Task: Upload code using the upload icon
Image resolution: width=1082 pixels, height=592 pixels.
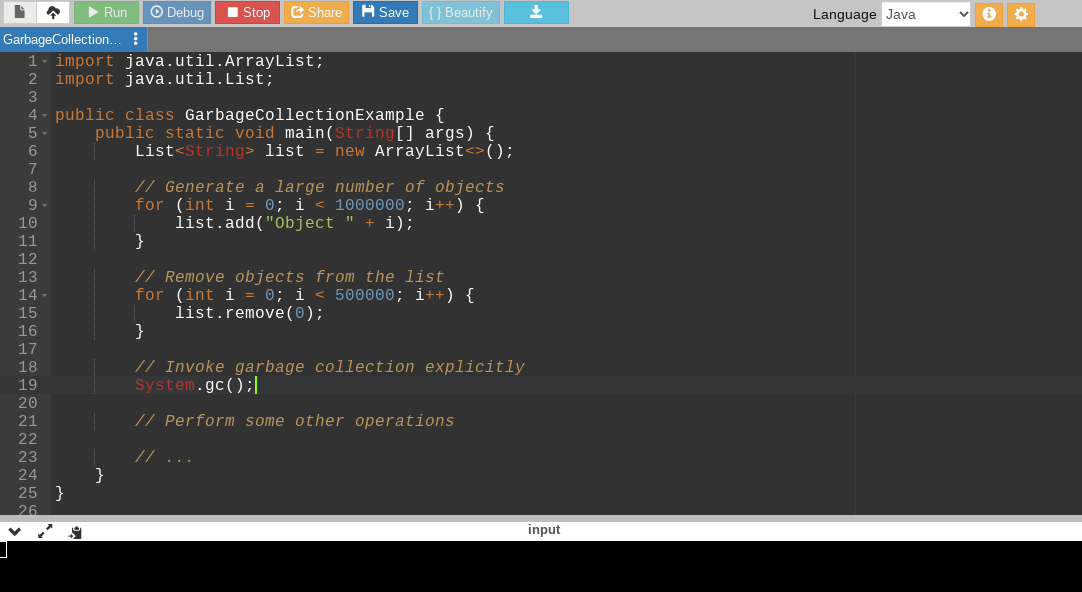Action: (x=53, y=13)
